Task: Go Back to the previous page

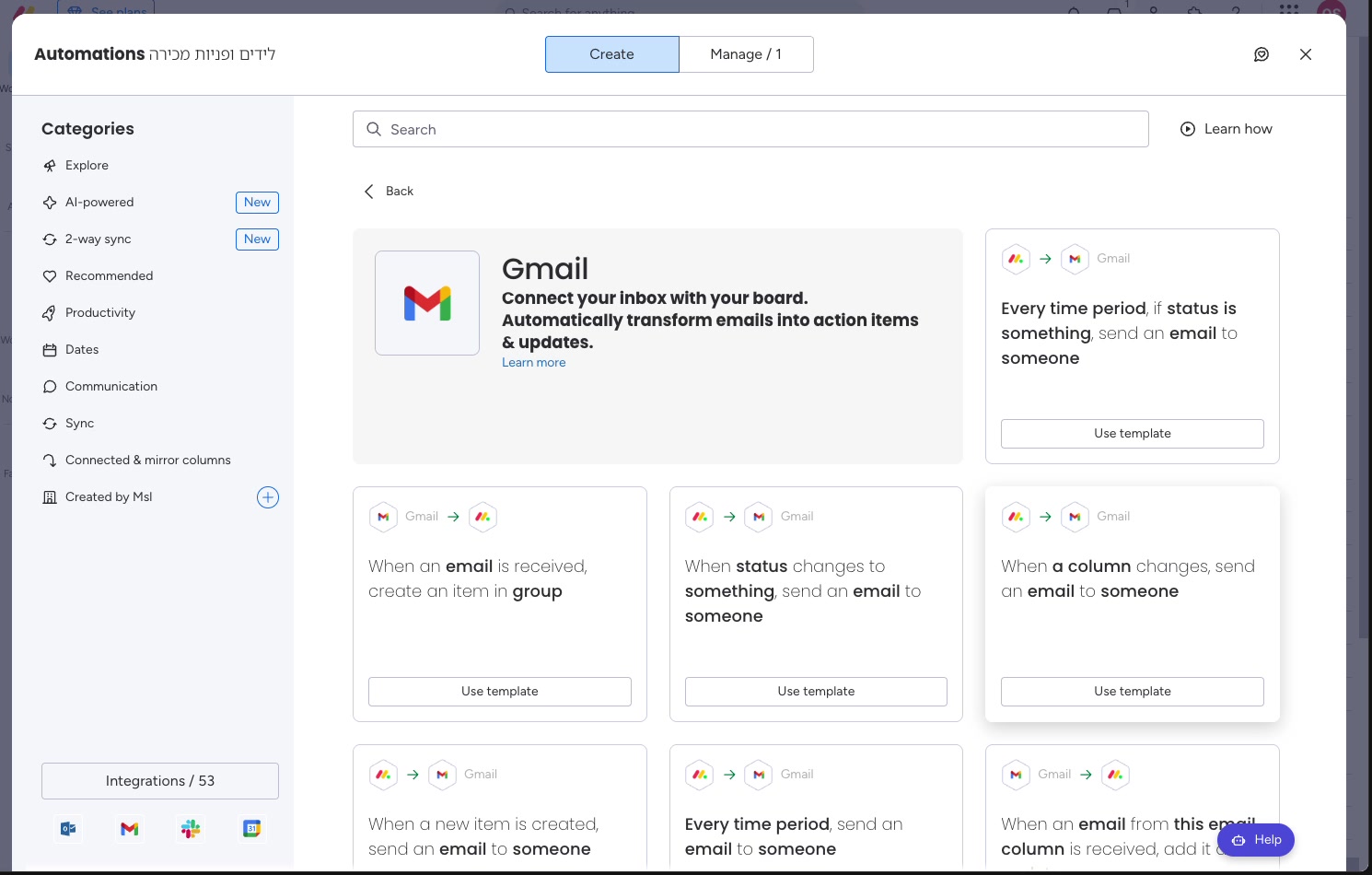Action: tap(390, 191)
